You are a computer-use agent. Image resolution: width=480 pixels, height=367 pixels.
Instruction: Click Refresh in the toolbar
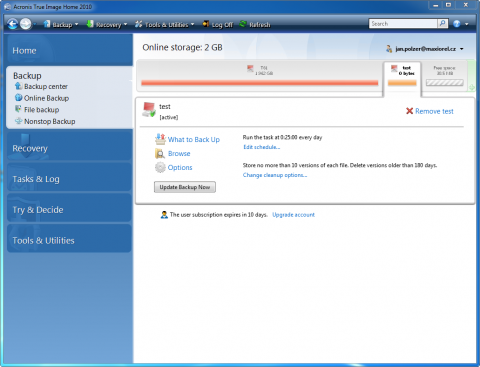pos(260,24)
